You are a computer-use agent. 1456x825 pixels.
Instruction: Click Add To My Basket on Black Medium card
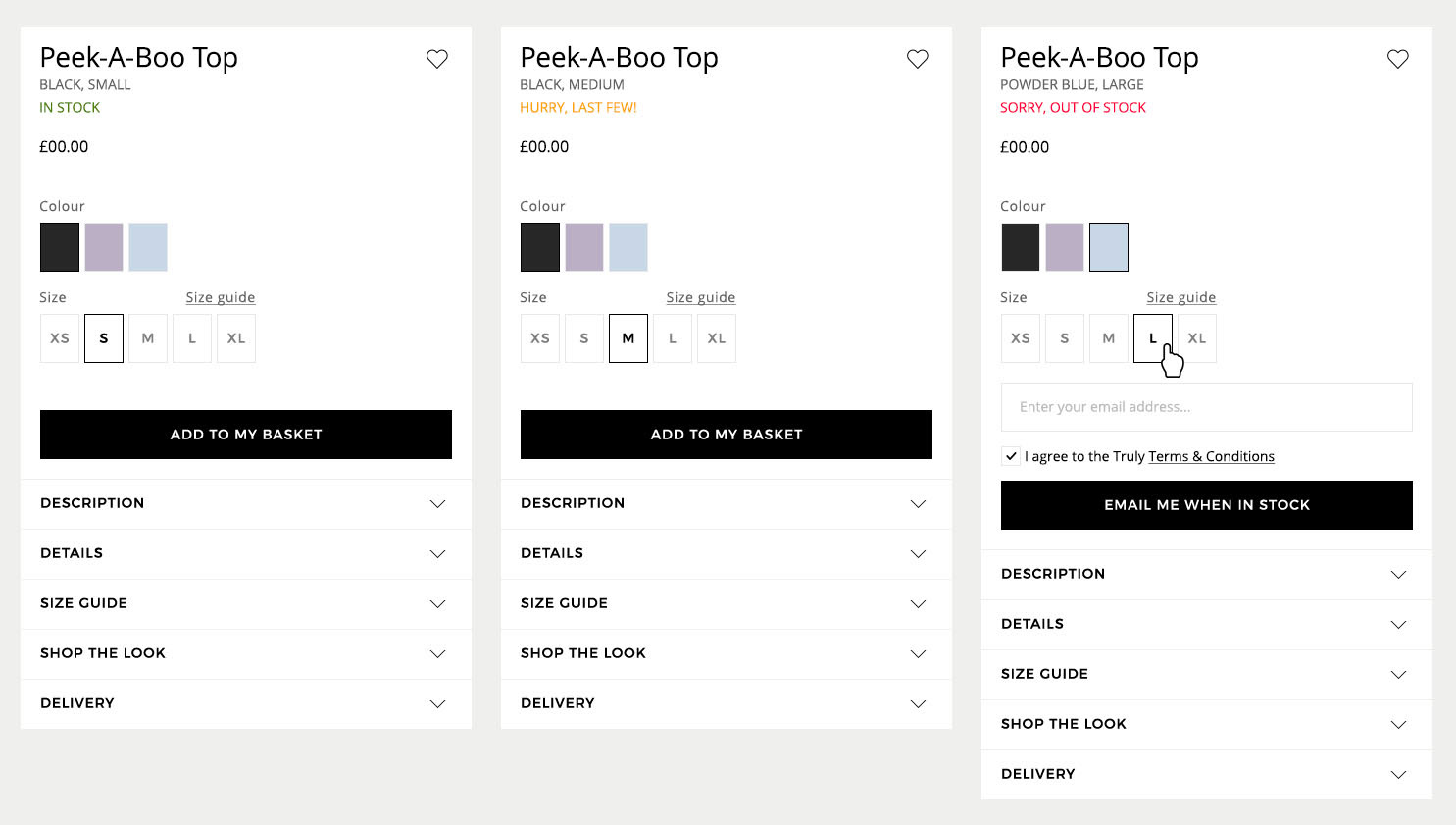point(727,435)
